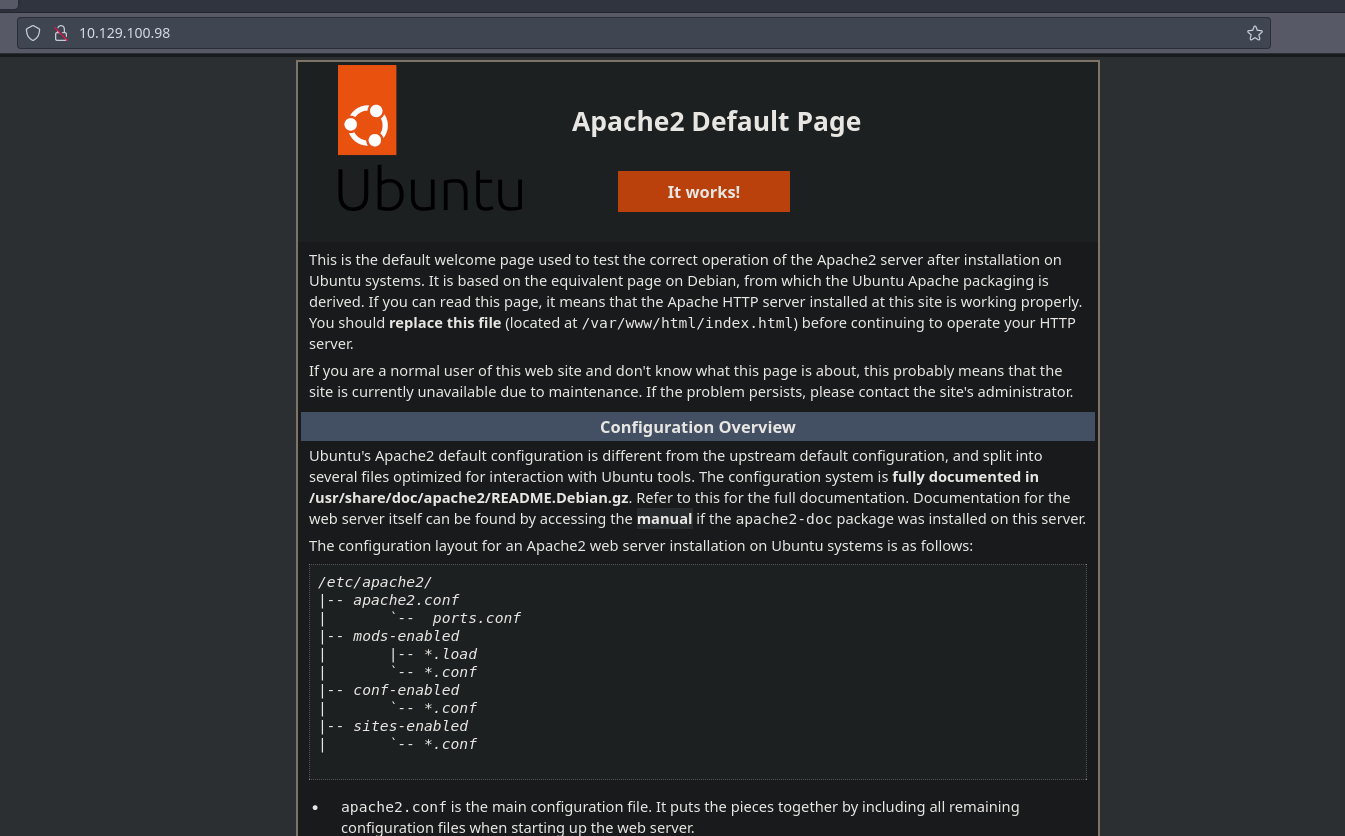Click the black "Ubuntu" wordmark text
The height and width of the screenshot is (836, 1345).
click(430, 189)
